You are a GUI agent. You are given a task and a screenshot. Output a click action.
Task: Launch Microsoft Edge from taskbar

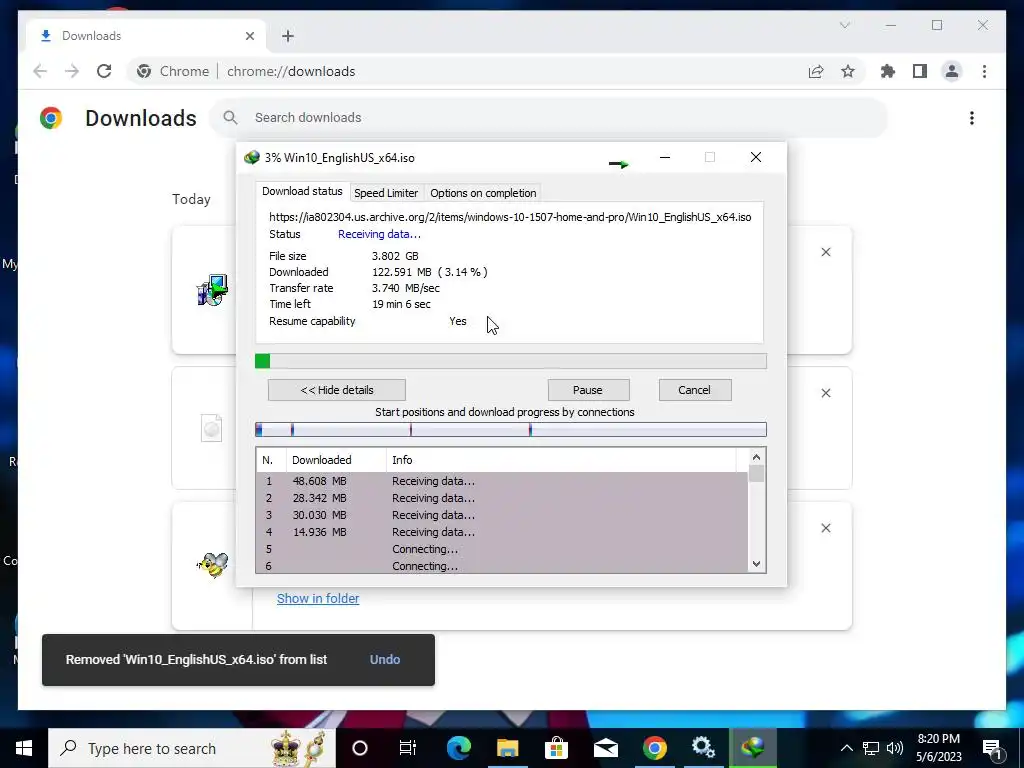click(458, 748)
